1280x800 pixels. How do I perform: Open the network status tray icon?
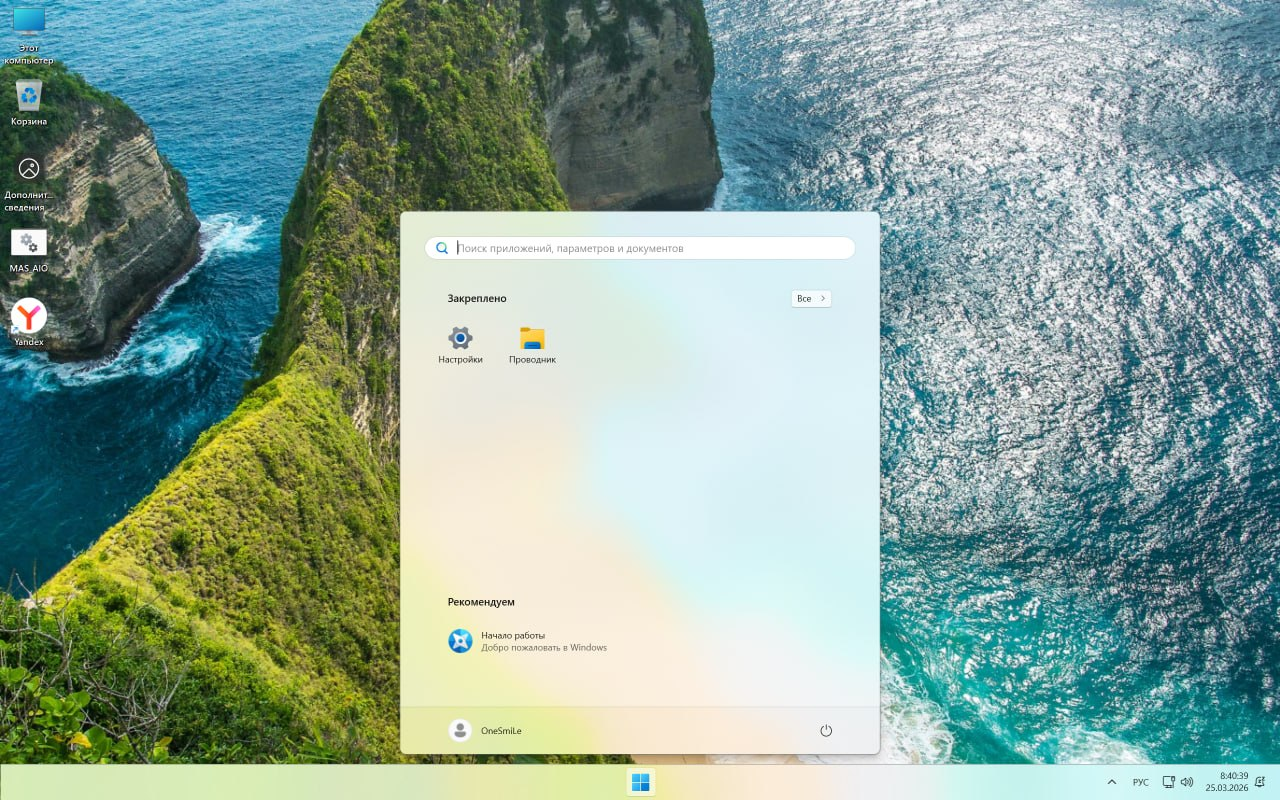(x=1169, y=782)
